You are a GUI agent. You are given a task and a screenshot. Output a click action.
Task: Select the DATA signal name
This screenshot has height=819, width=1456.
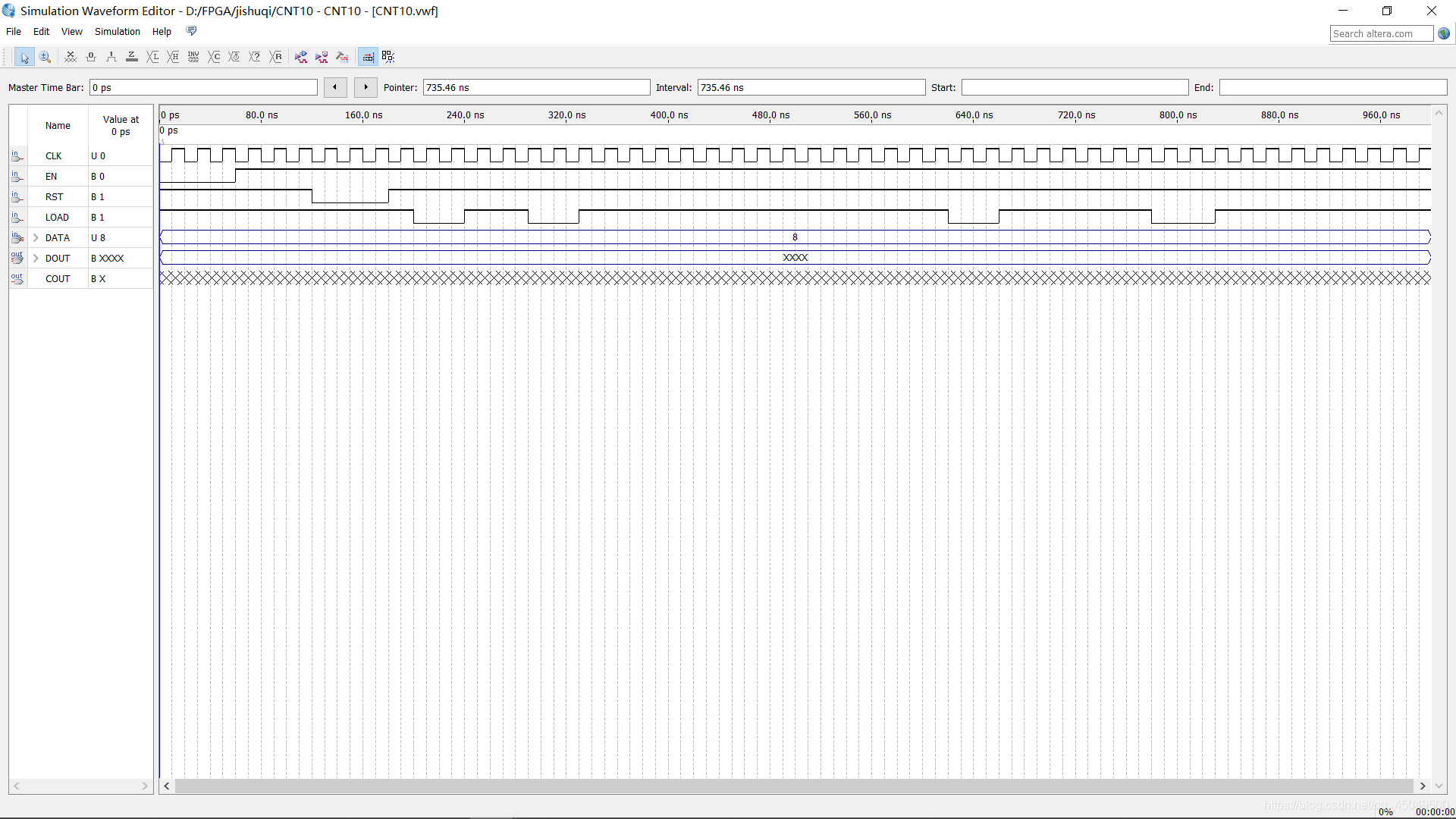(58, 238)
